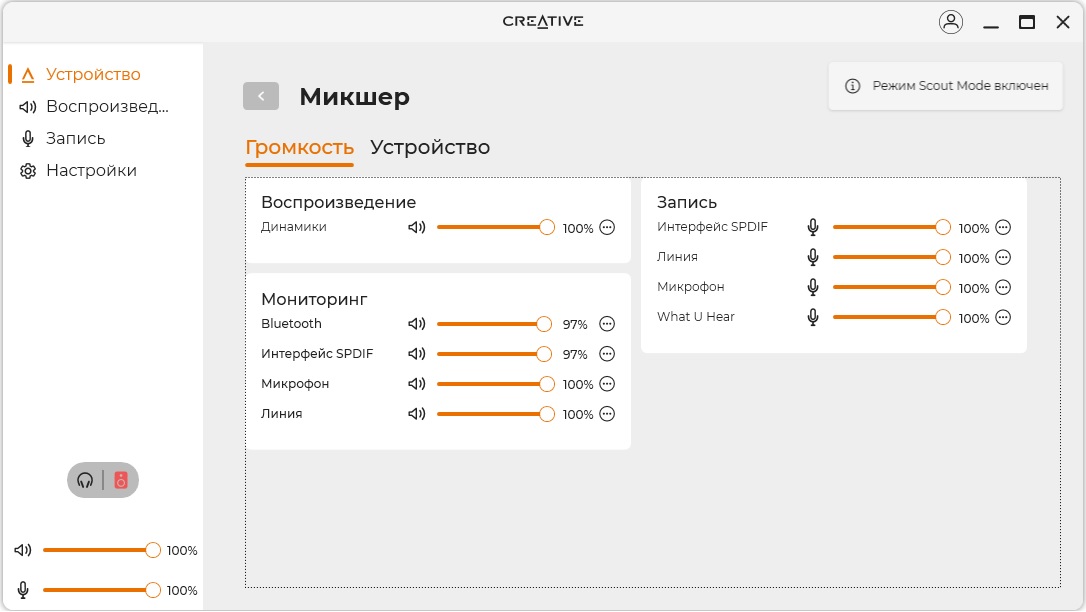Viewport: 1086px width, 612px height.
Task: Toggle Микрофон monitoring speaker on or off
Action: pos(417,384)
